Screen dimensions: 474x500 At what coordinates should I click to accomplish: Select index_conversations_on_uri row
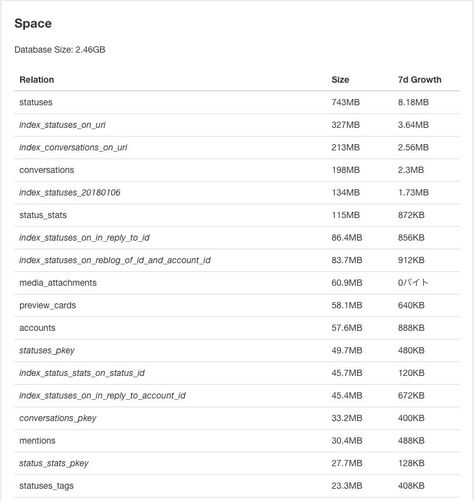point(237,147)
